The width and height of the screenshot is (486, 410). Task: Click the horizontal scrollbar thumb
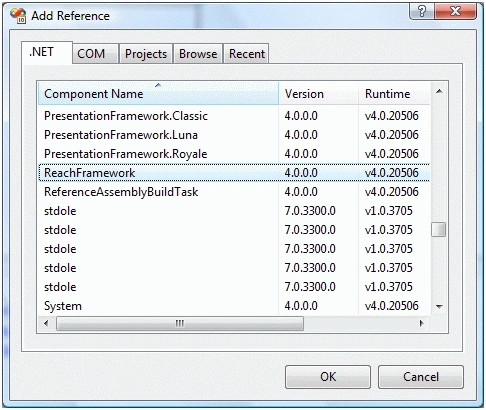(x=180, y=323)
